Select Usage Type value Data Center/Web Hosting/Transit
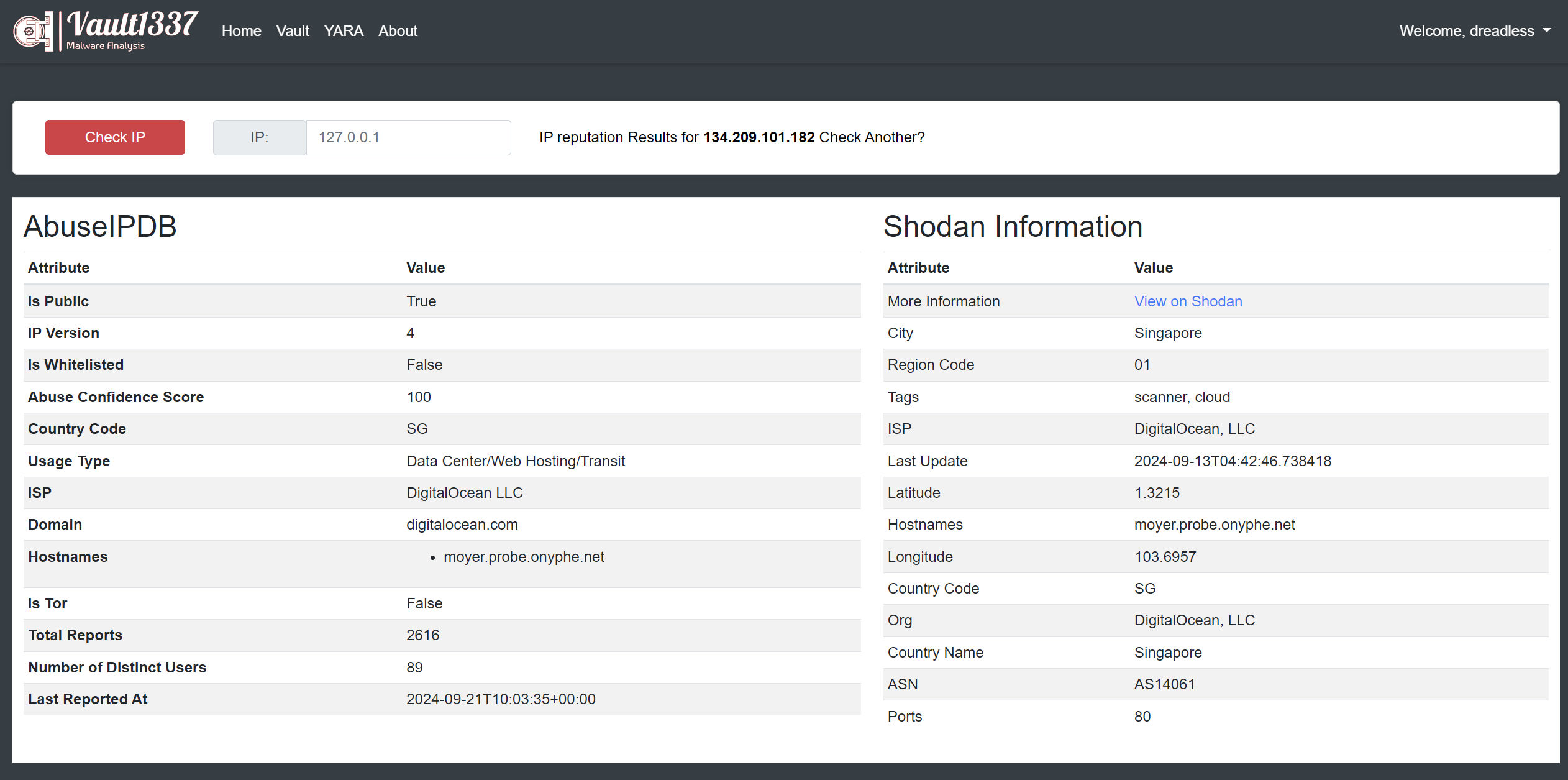The height and width of the screenshot is (780, 1568). point(516,461)
